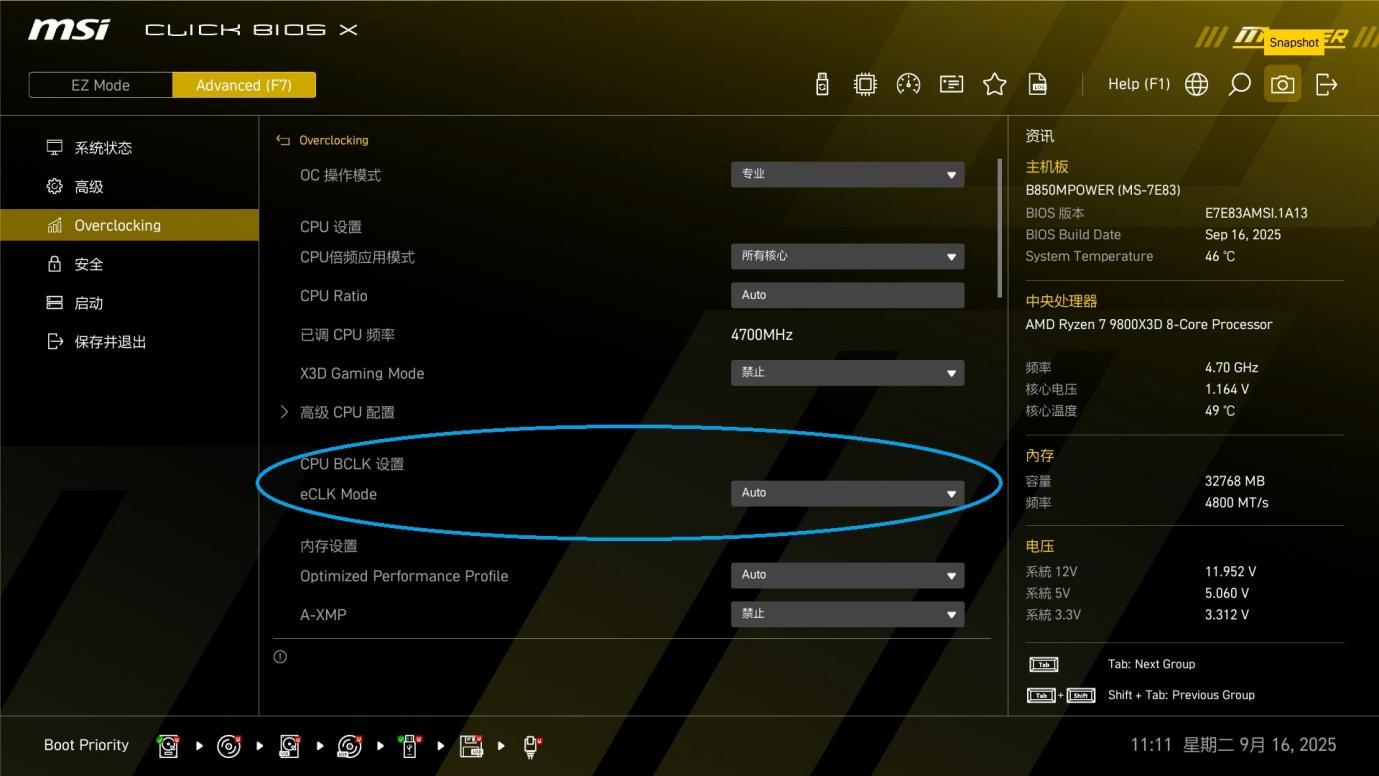Select the USB optical disc boot icon

pos(349,746)
